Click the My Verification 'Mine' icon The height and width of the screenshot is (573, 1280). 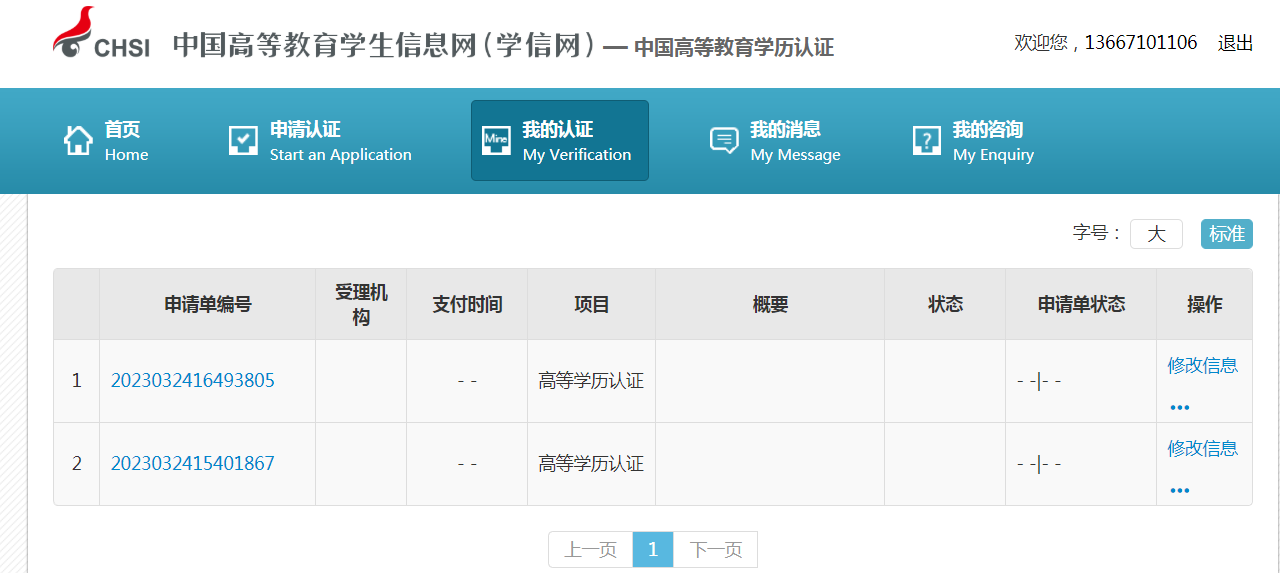(496, 141)
